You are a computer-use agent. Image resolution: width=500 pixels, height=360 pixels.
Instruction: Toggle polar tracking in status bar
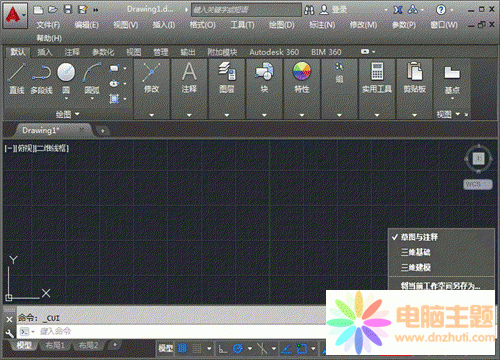click(x=238, y=349)
